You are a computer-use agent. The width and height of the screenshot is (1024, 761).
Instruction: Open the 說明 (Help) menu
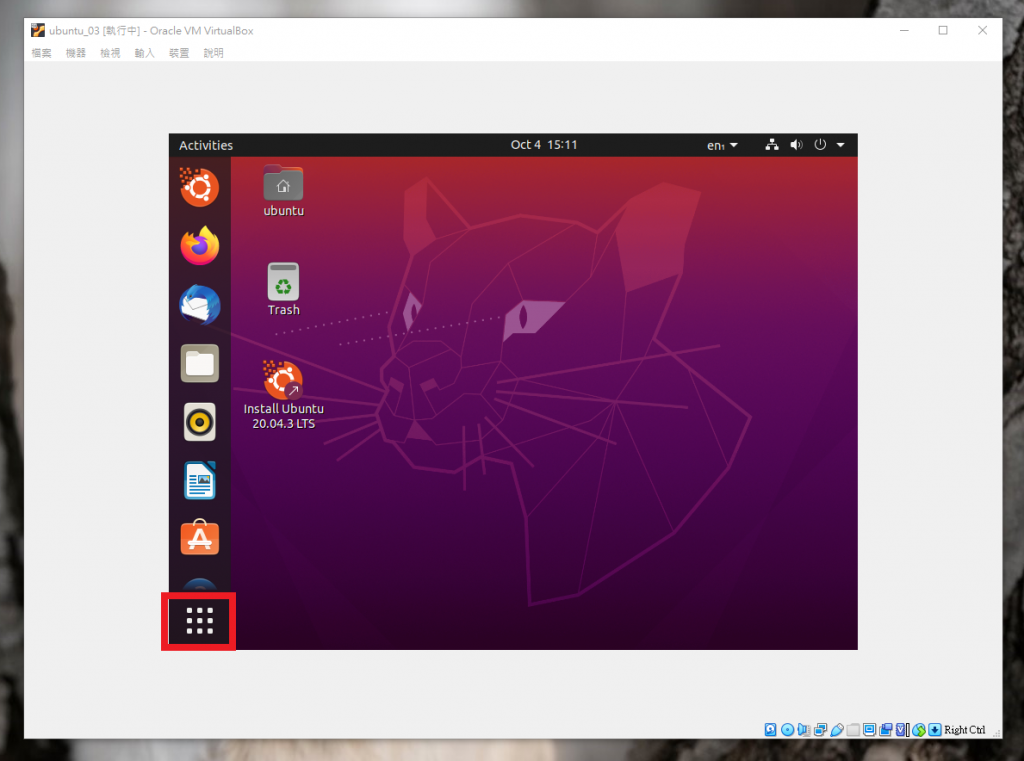[213, 53]
